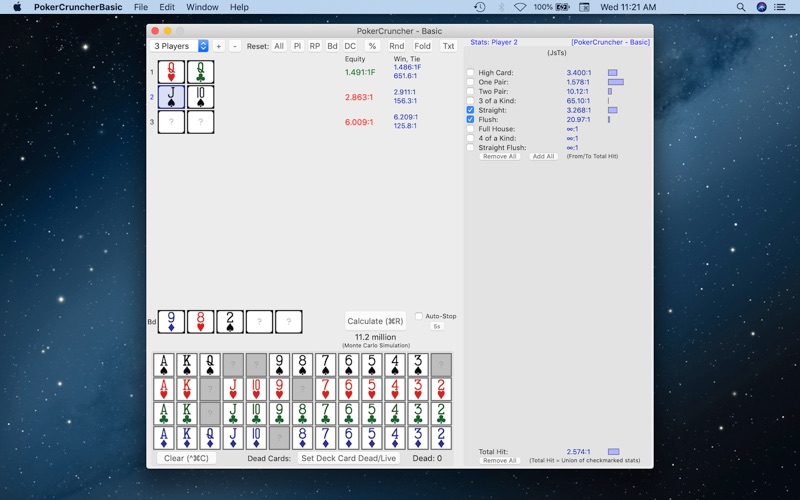Open the File menu
The image size is (800, 500).
[141, 7]
